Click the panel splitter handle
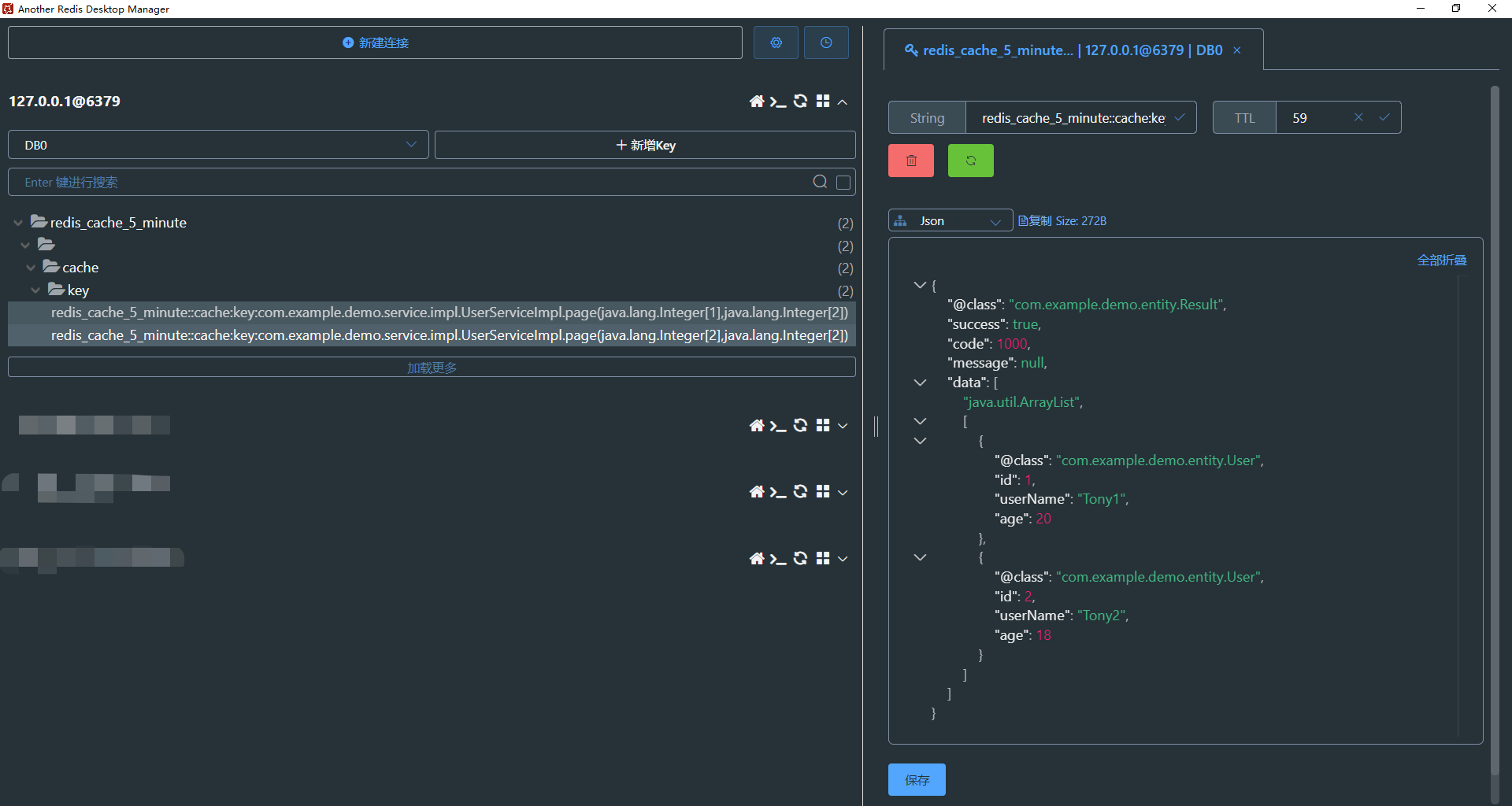 click(x=876, y=426)
